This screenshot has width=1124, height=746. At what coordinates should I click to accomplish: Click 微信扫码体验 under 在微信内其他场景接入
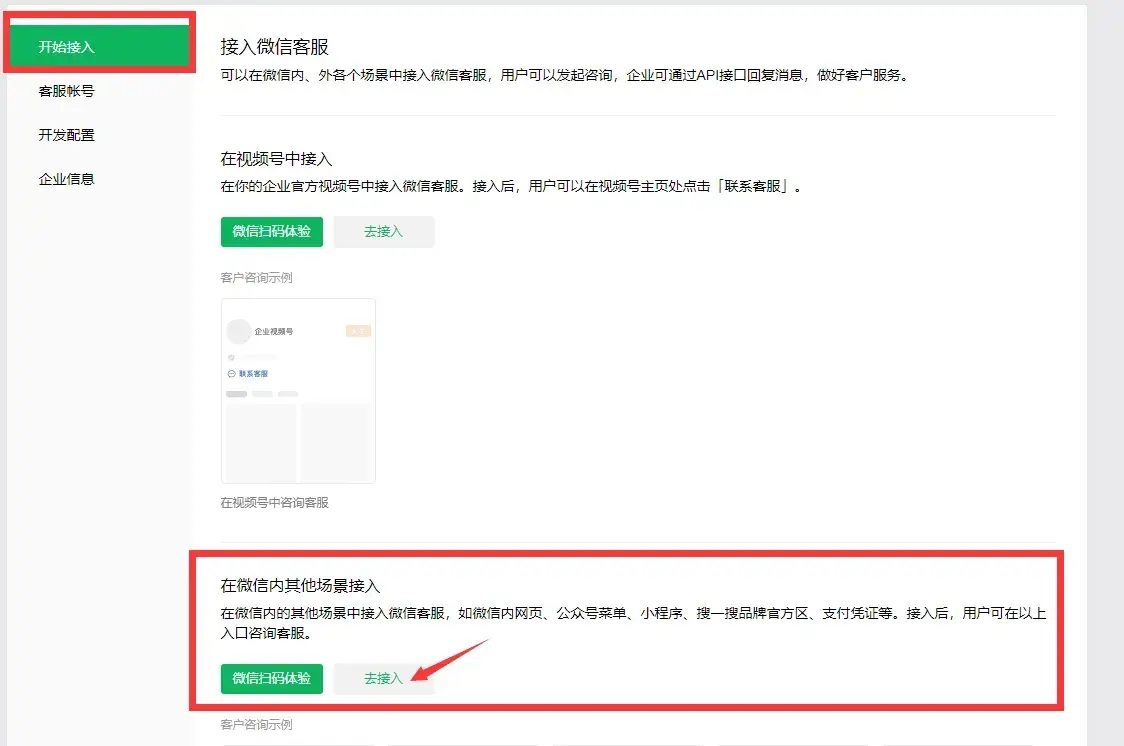point(271,678)
